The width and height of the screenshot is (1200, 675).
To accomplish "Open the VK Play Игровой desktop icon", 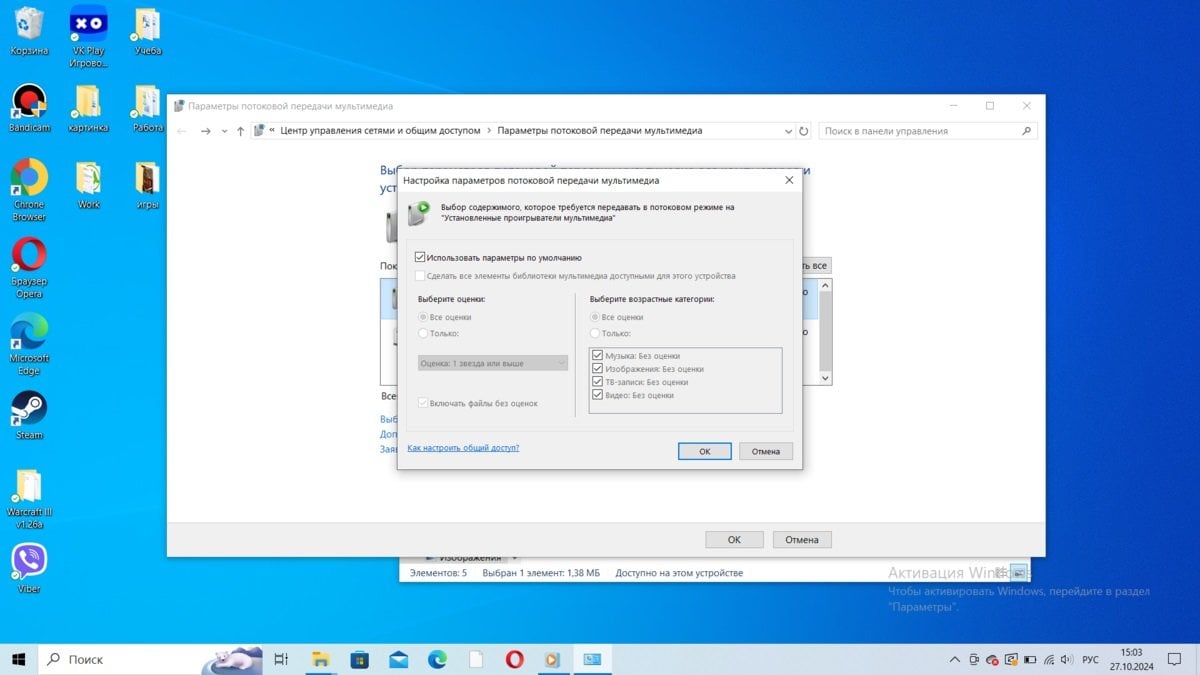I will pyautogui.click(x=89, y=36).
